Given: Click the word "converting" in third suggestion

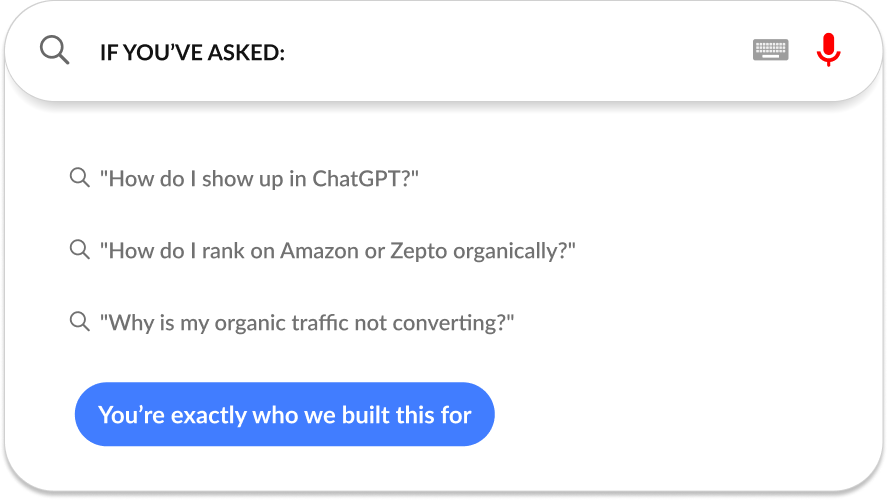Looking at the screenshot, I should 444,324.
